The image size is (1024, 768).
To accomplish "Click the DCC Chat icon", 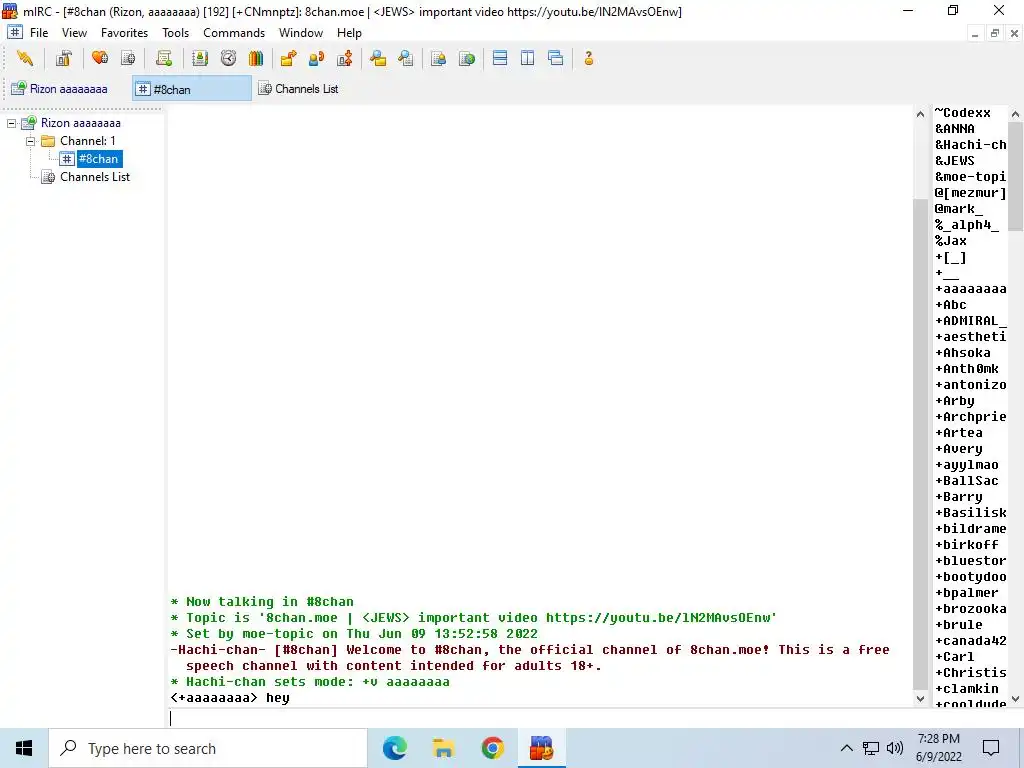I will pyautogui.click(x=316, y=58).
